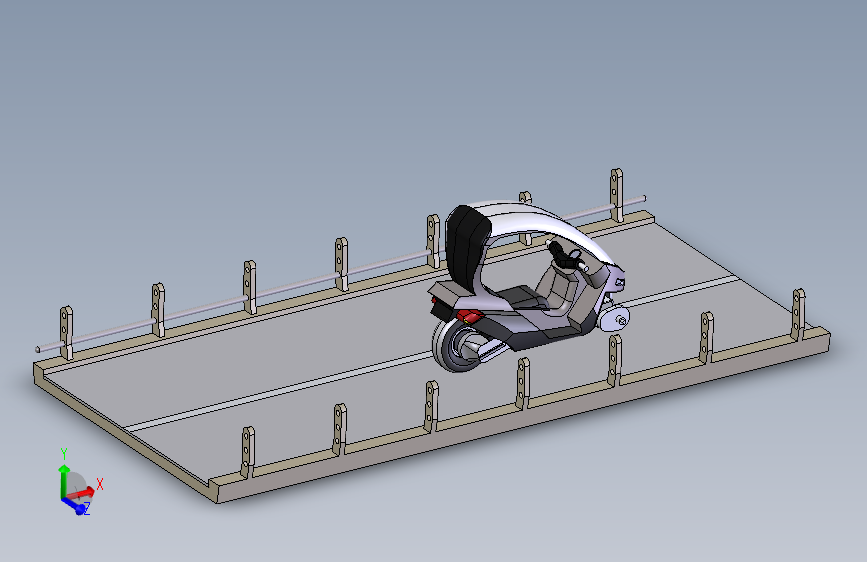Click the blue Z axis of the orientation triad
This screenshot has width=867, height=562.
[75, 505]
